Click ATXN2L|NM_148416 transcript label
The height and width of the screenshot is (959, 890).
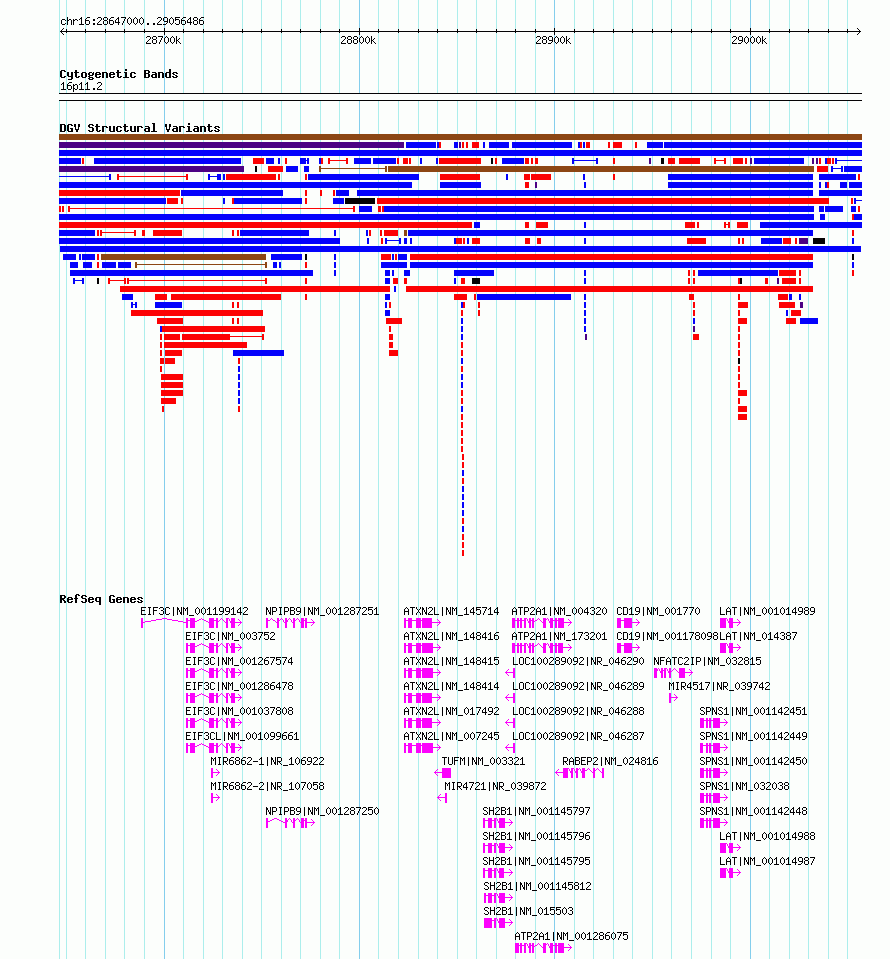pyautogui.click(x=451, y=636)
